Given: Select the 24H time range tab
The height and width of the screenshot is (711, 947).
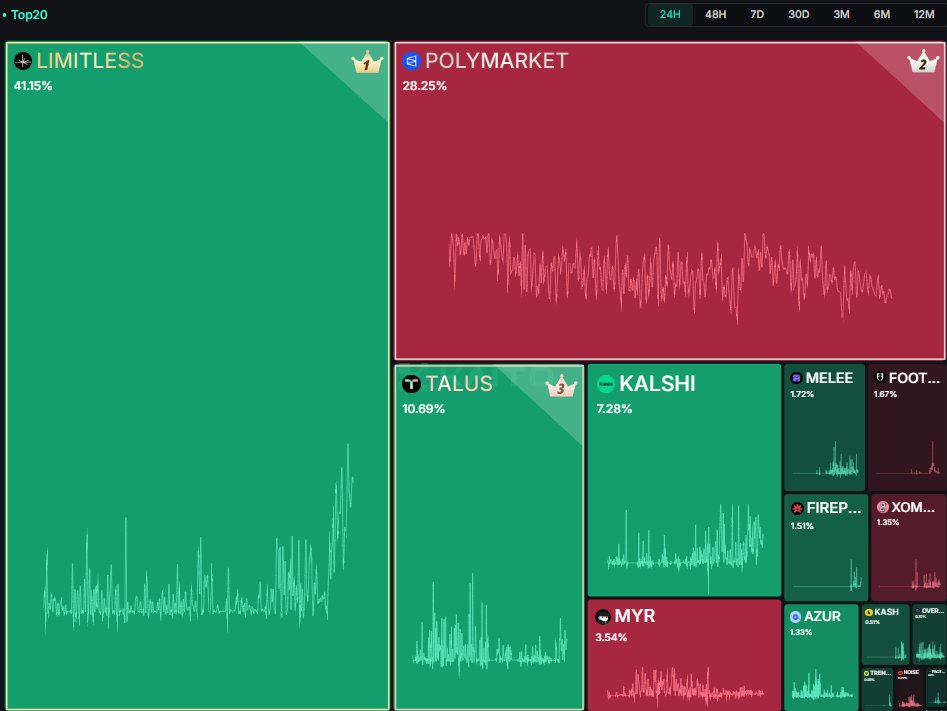Looking at the screenshot, I should pyautogui.click(x=669, y=14).
